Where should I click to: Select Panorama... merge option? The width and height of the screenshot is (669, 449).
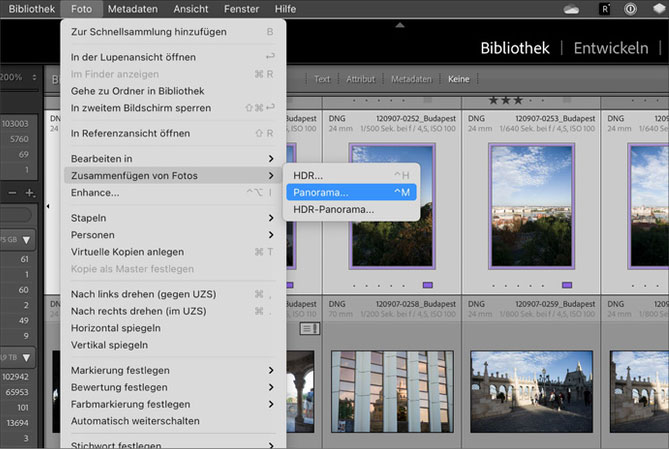click(351, 192)
